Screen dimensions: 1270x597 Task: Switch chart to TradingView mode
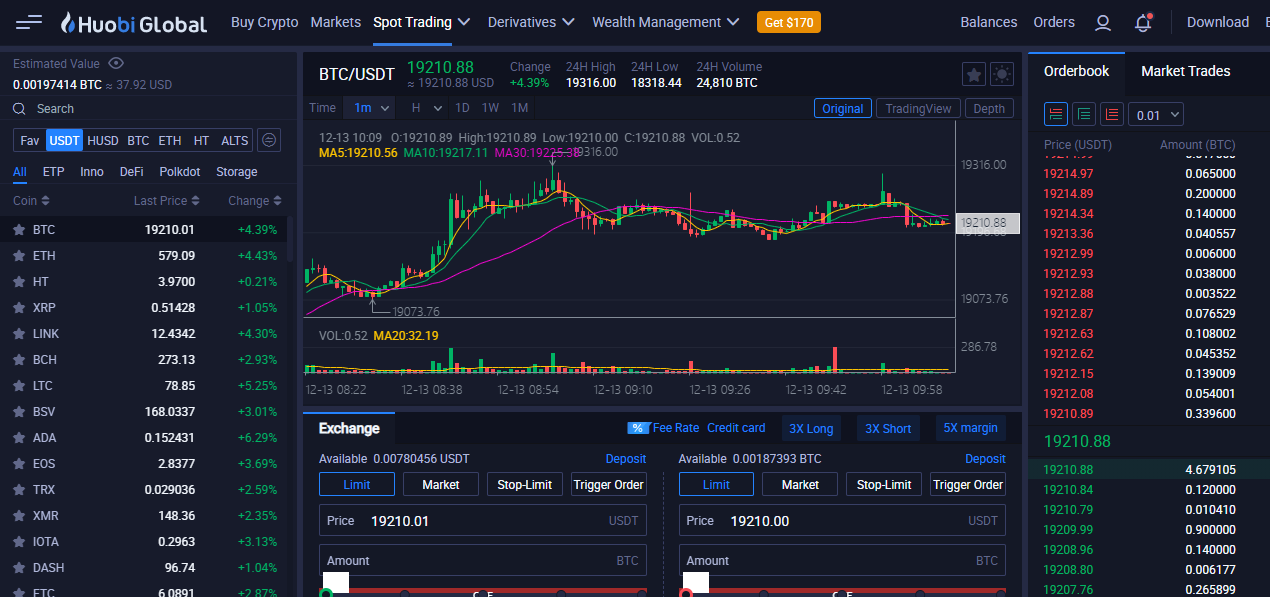[918, 109]
